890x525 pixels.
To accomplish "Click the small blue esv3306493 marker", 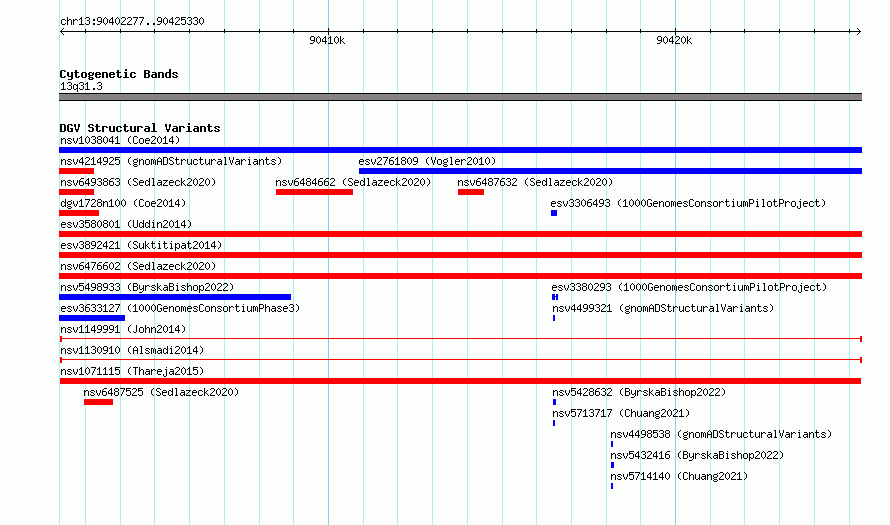I will click(554, 213).
